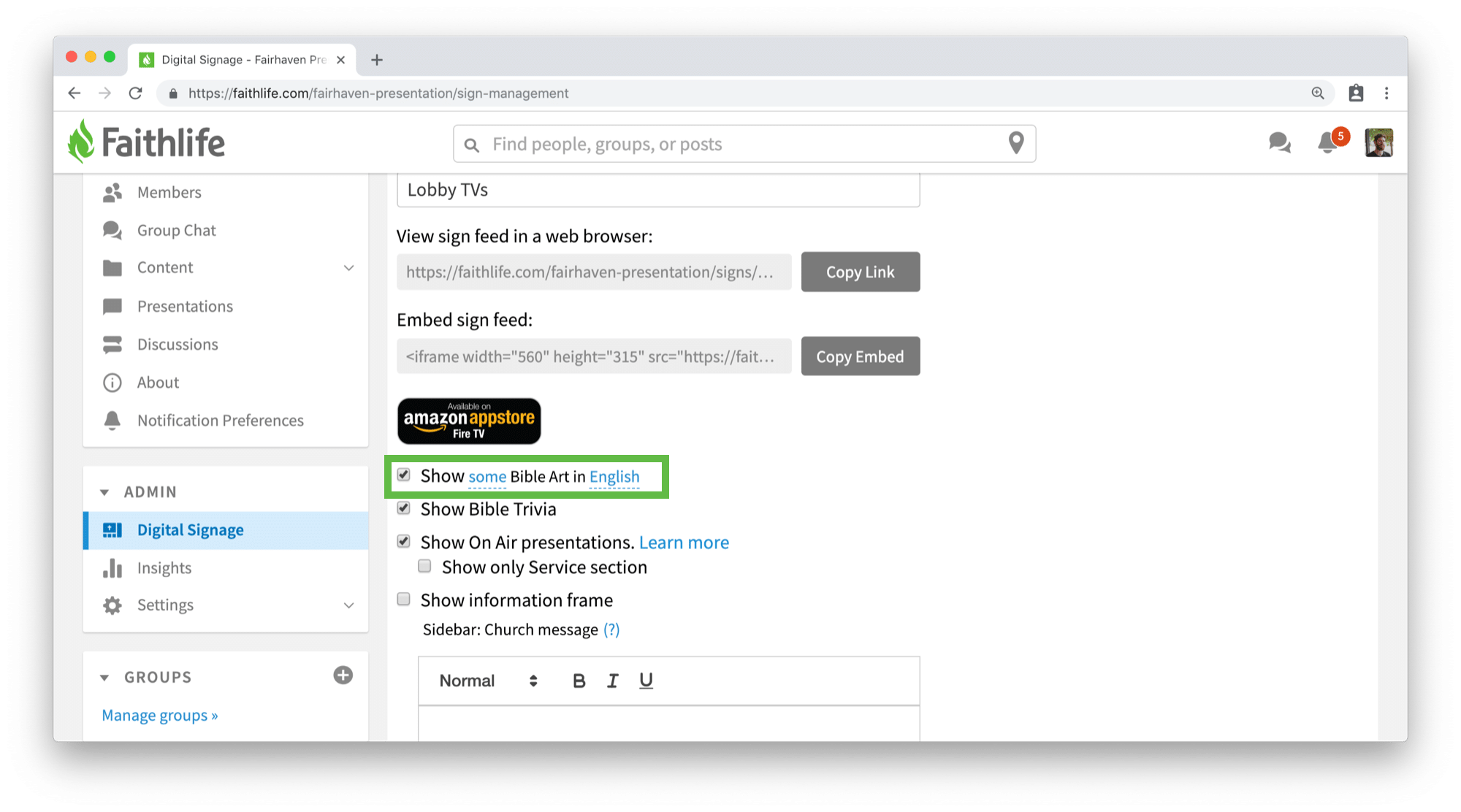Follow the Learn more link

click(684, 543)
